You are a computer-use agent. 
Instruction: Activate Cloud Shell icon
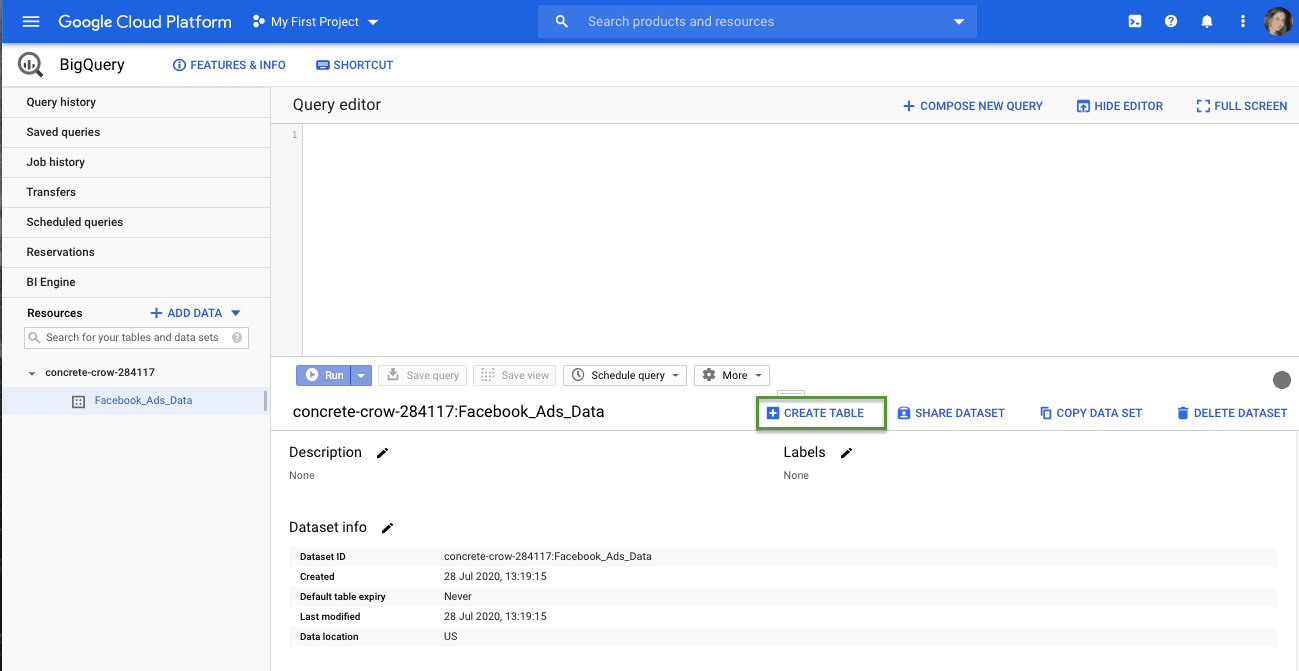click(x=1135, y=21)
